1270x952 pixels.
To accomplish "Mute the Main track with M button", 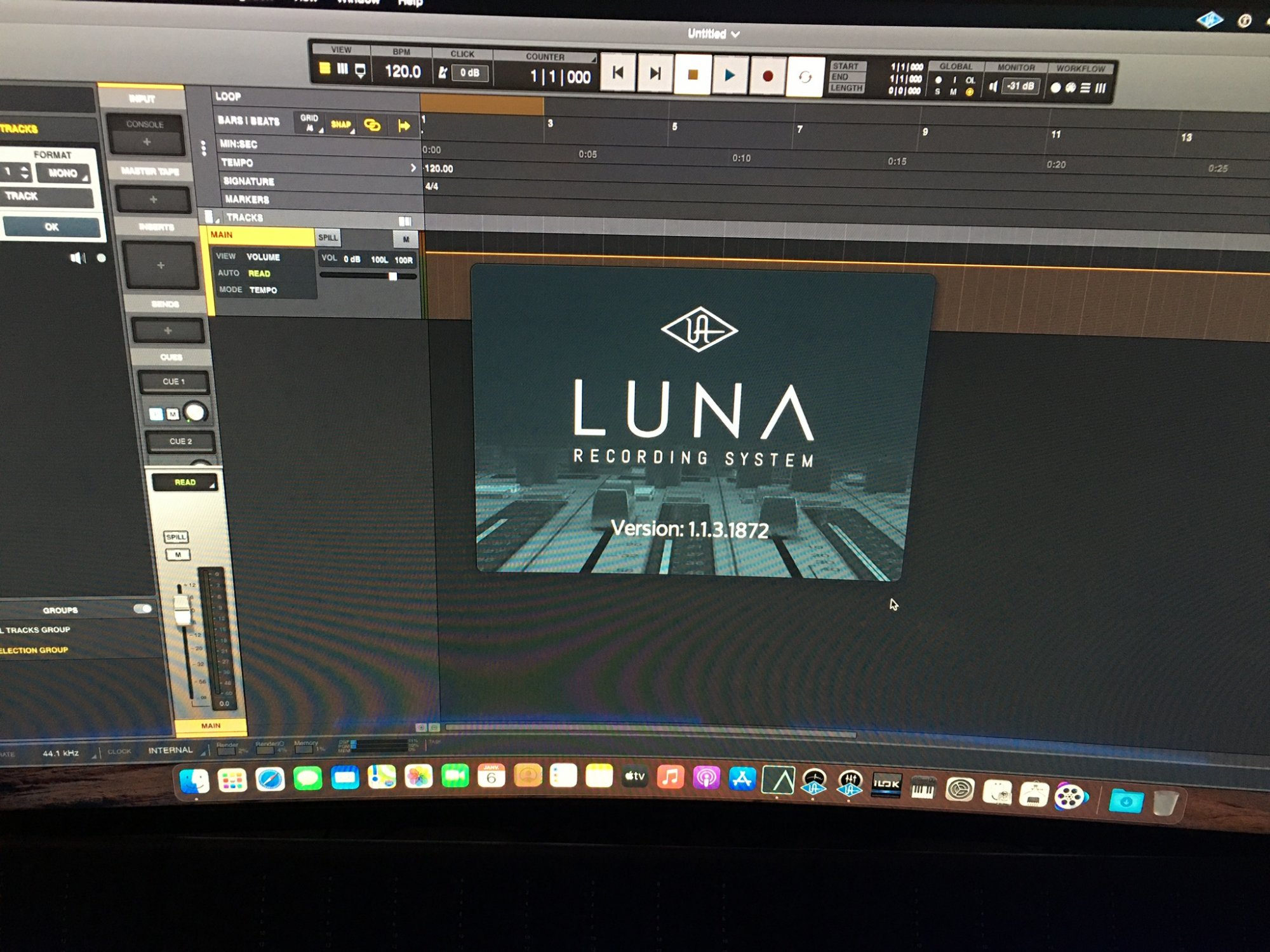I will coord(406,239).
